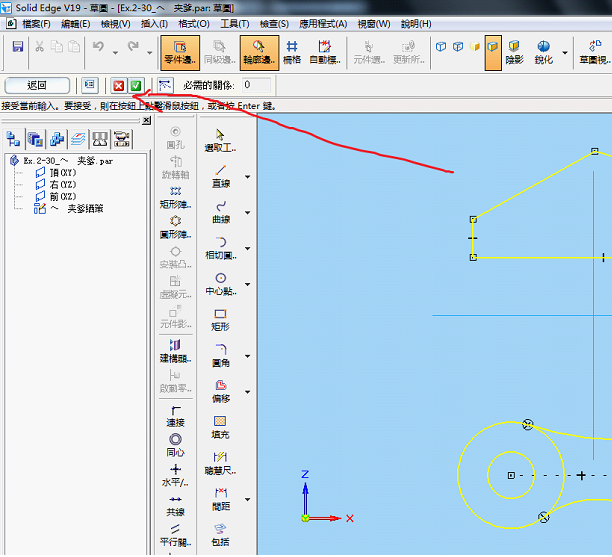Select the 矩形 rectangle tool
Viewport: 612px width, 557px height.
(221, 320)
